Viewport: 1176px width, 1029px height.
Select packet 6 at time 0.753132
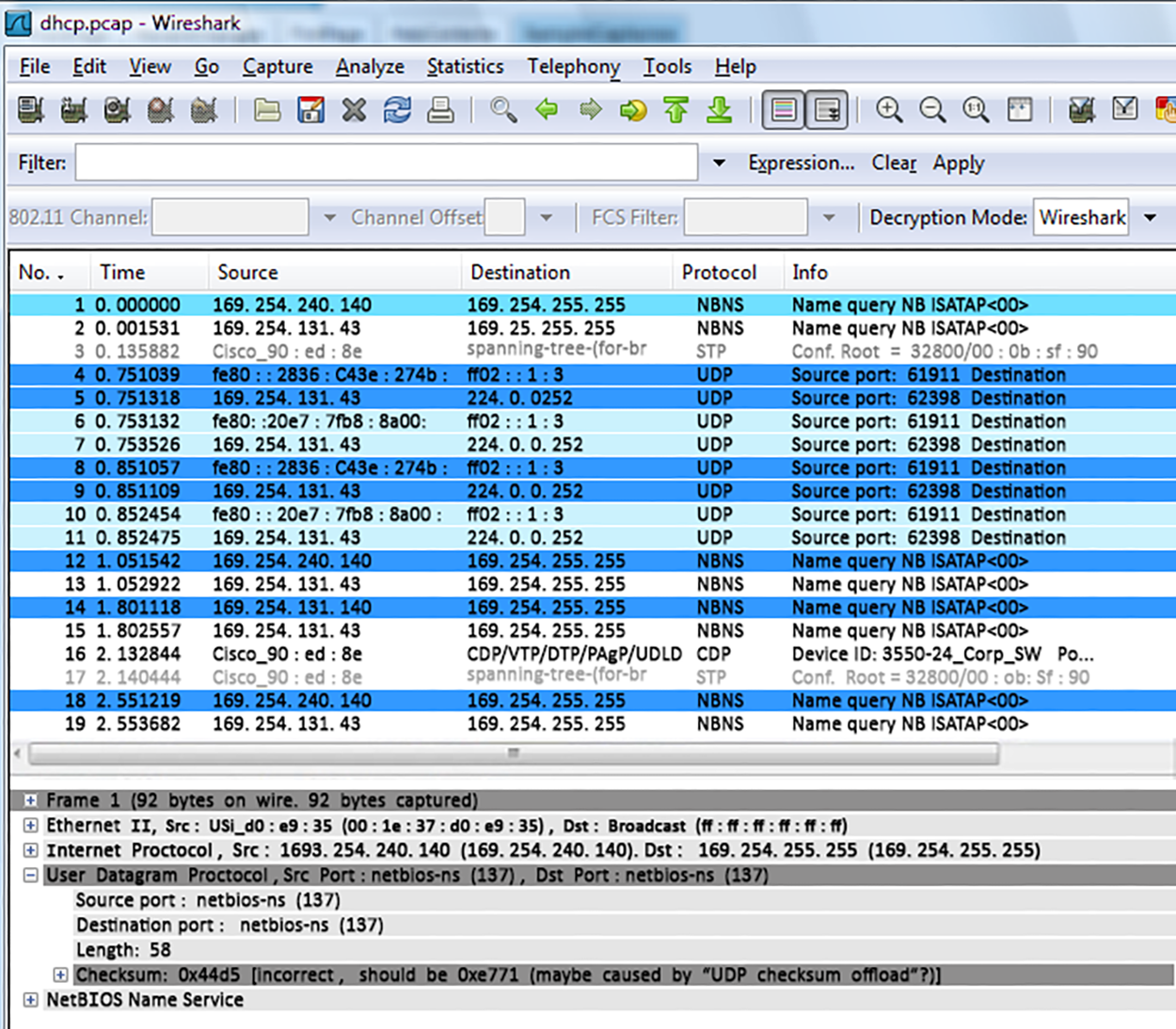click(593, 421)
